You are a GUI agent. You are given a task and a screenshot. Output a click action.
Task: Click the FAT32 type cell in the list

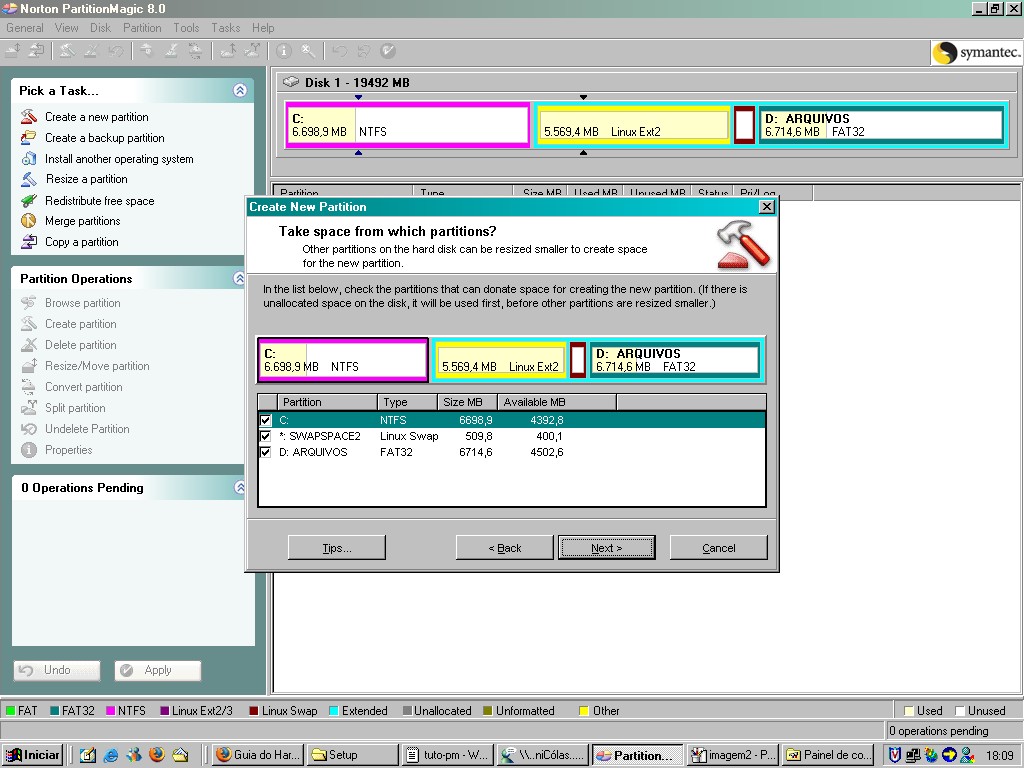tap(396, 452)
